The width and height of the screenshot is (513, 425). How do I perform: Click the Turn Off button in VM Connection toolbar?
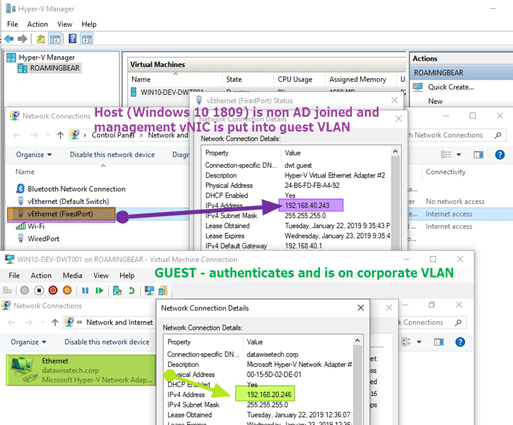pos(39,290)
